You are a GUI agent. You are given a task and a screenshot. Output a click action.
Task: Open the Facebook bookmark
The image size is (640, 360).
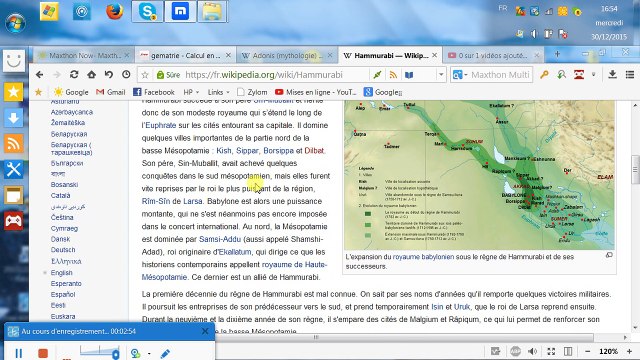[154, 92]
